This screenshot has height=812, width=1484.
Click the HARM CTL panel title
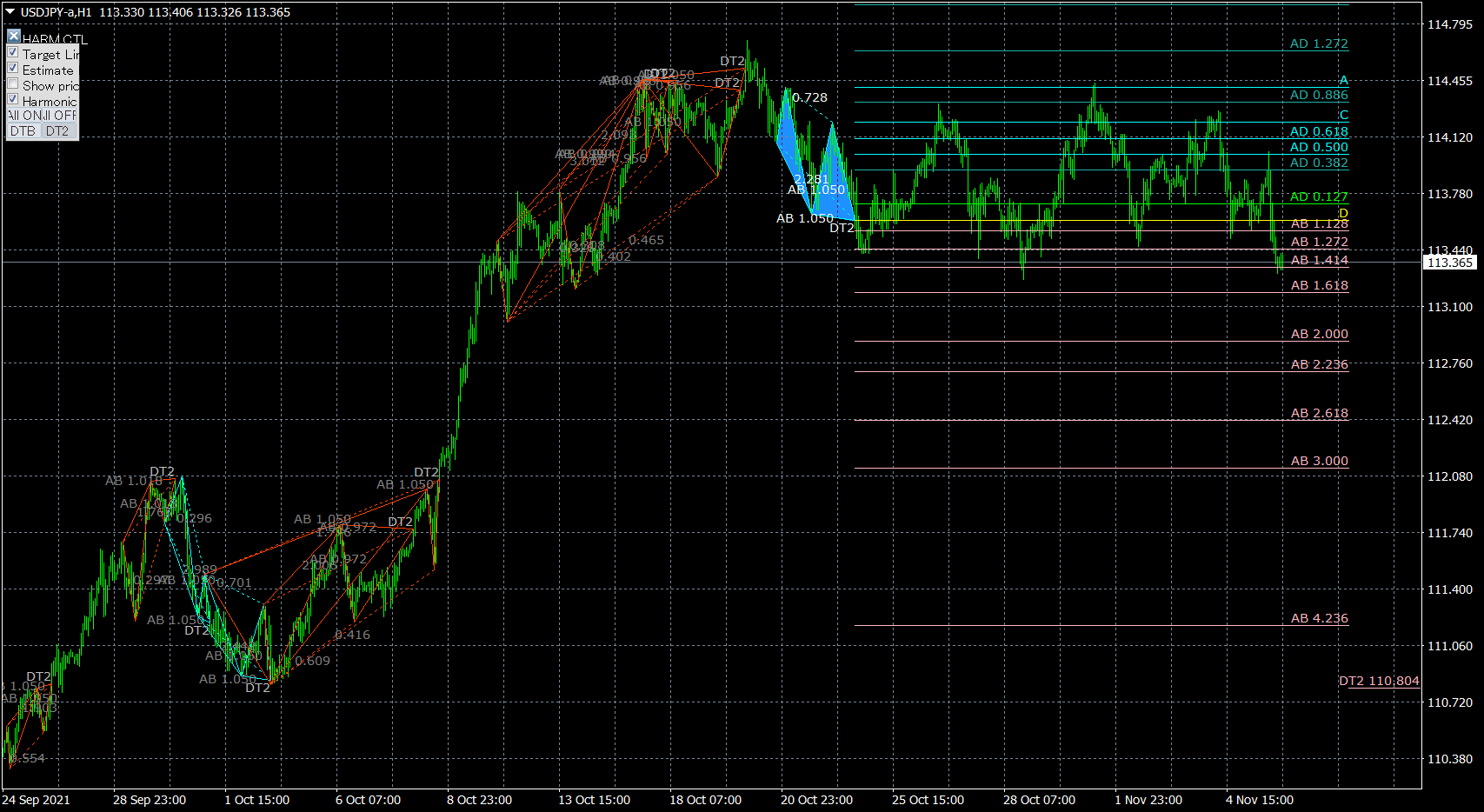[x=55, y=39]
